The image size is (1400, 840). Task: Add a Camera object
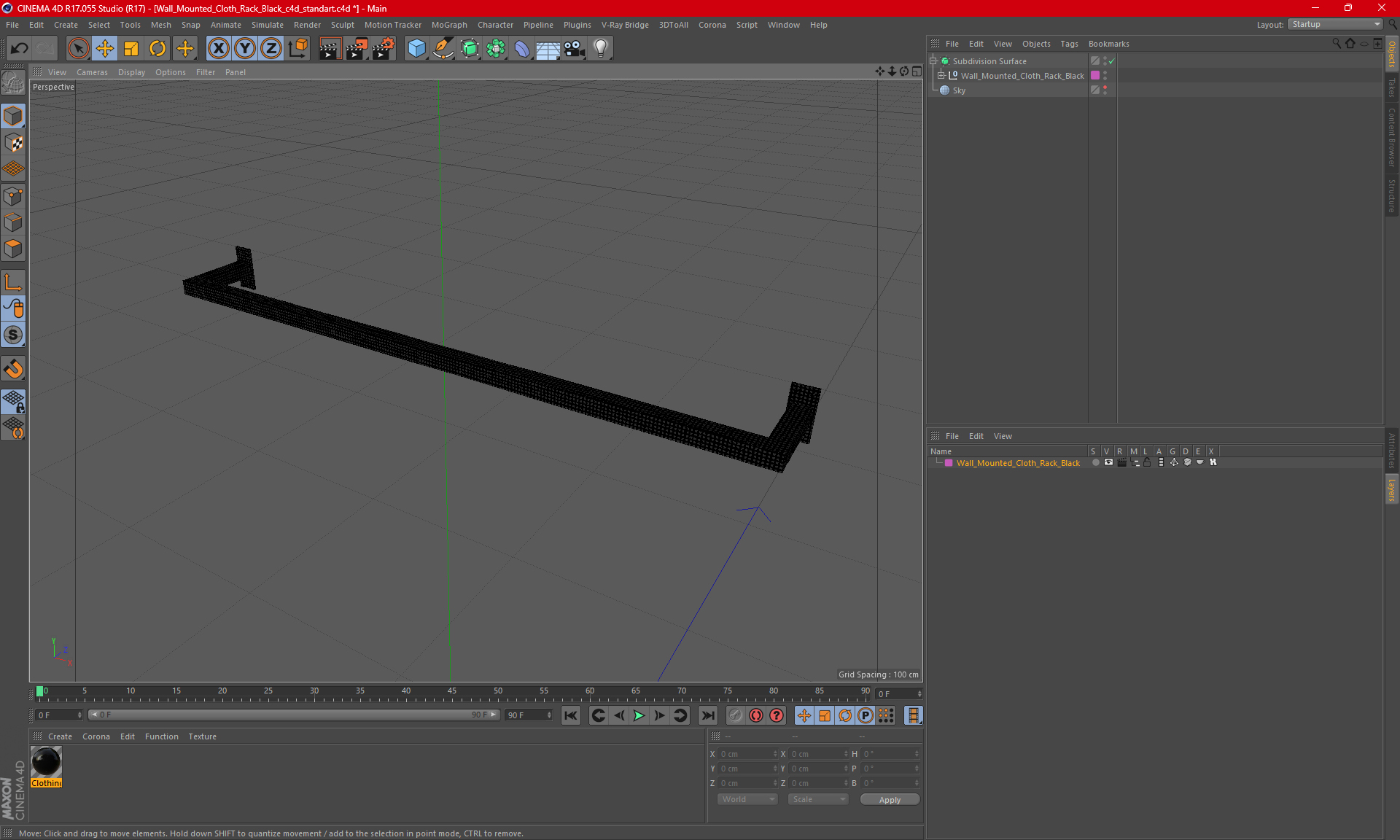[x=575, y=48]
